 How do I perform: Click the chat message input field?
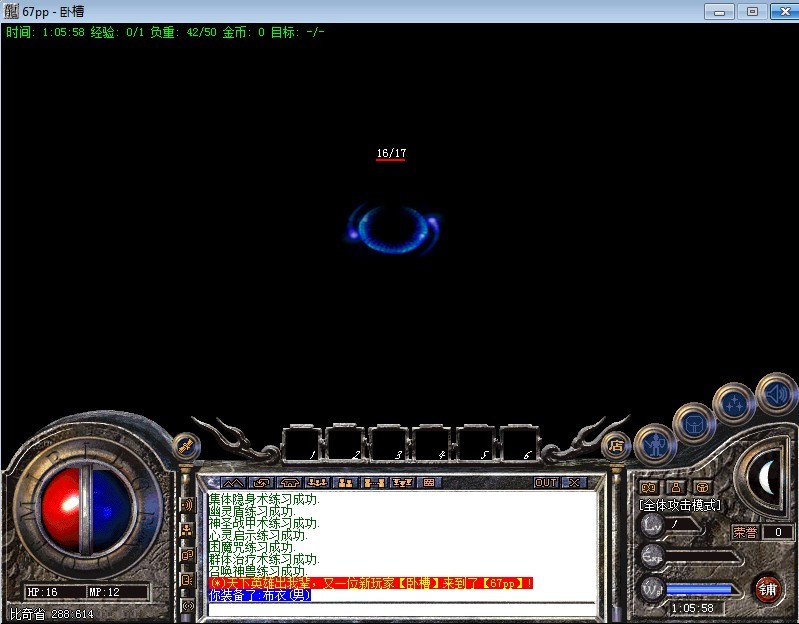pos(403,610)
